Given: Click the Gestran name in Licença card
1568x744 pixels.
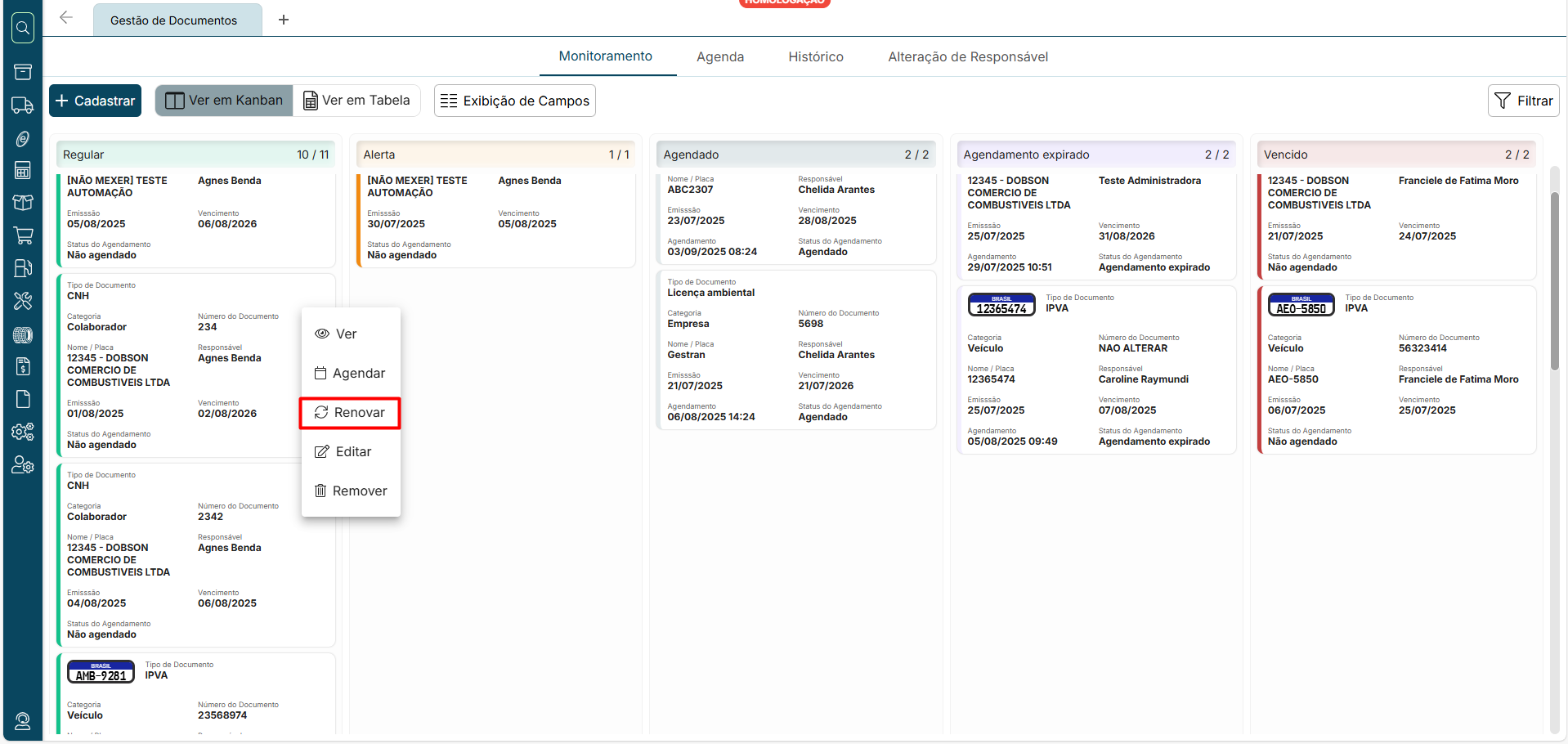Looking at the screenshot, I should pos(686,355).
